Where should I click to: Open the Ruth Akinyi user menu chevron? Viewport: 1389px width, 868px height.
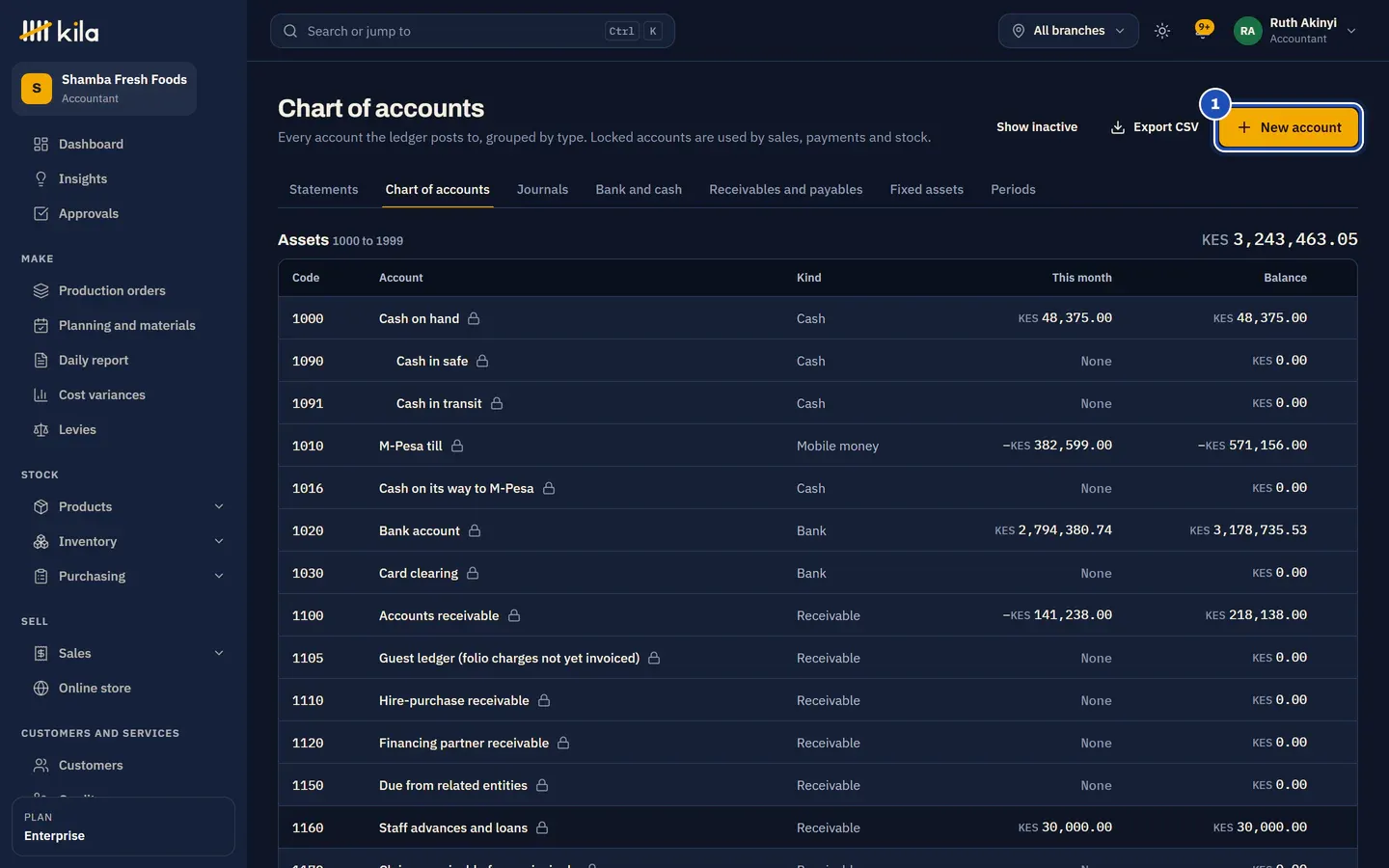[x=1351, y=31]
